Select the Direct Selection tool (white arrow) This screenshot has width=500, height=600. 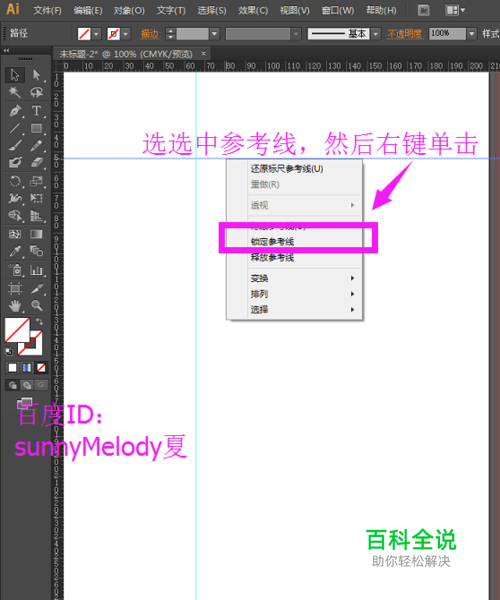(x=37, y=75)
